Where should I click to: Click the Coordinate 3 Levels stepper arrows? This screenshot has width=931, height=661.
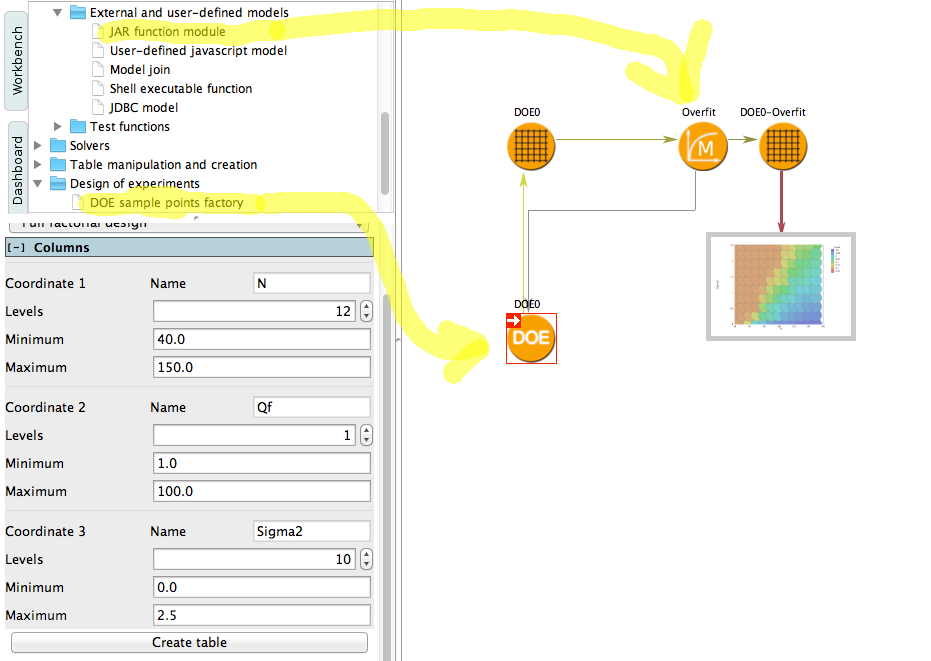click(x=366, y=559)
